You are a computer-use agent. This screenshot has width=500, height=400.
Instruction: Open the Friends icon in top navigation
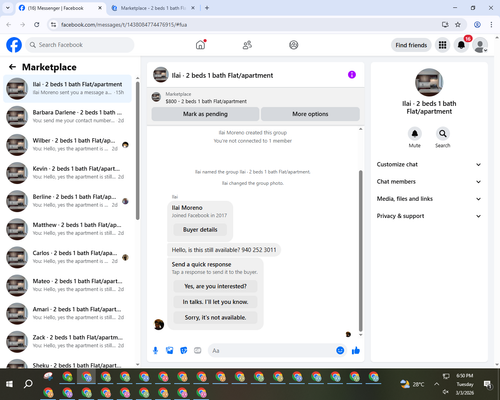point(247,45)
